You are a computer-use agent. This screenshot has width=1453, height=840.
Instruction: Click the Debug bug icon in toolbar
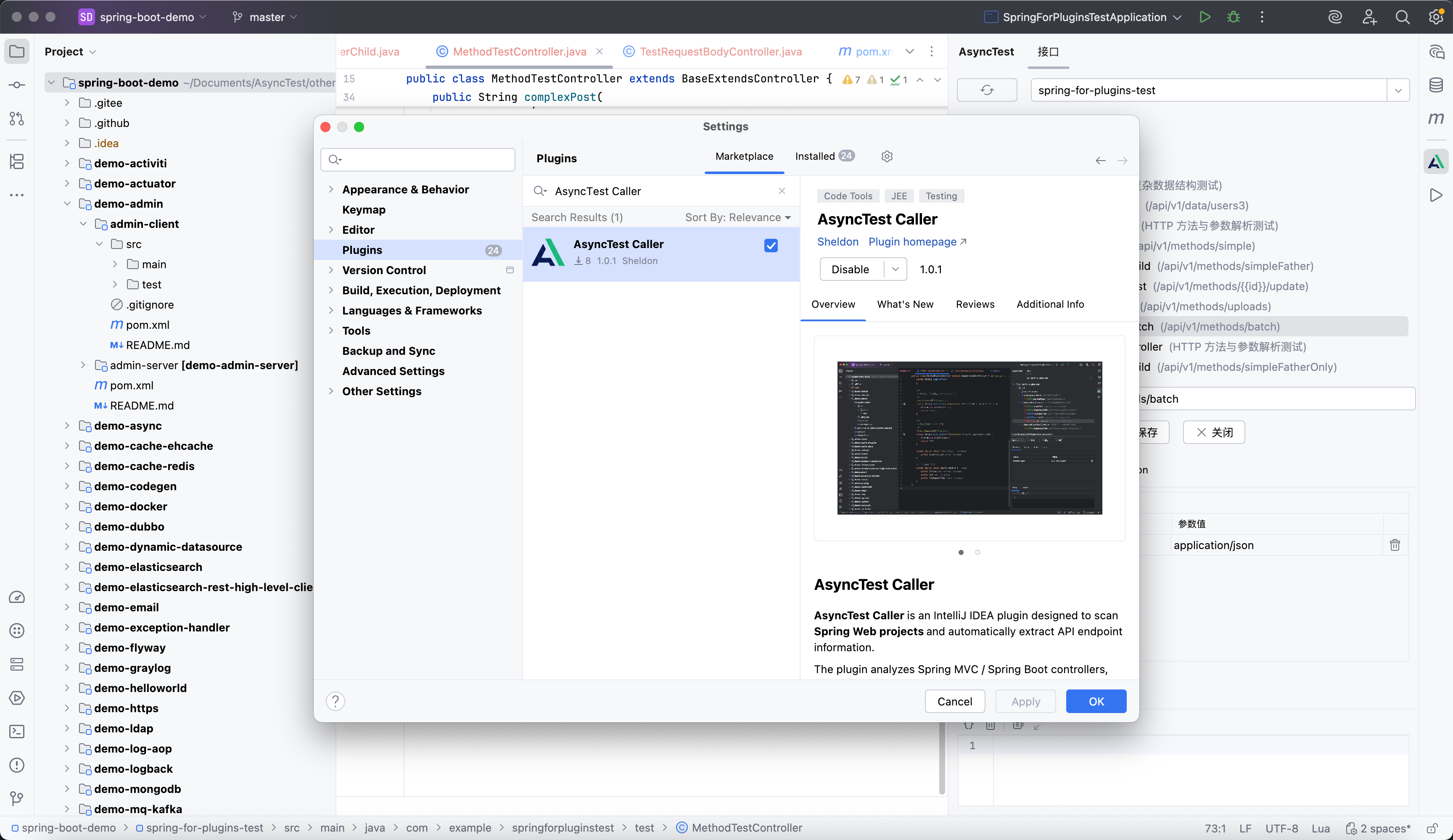coord(1233,17)
